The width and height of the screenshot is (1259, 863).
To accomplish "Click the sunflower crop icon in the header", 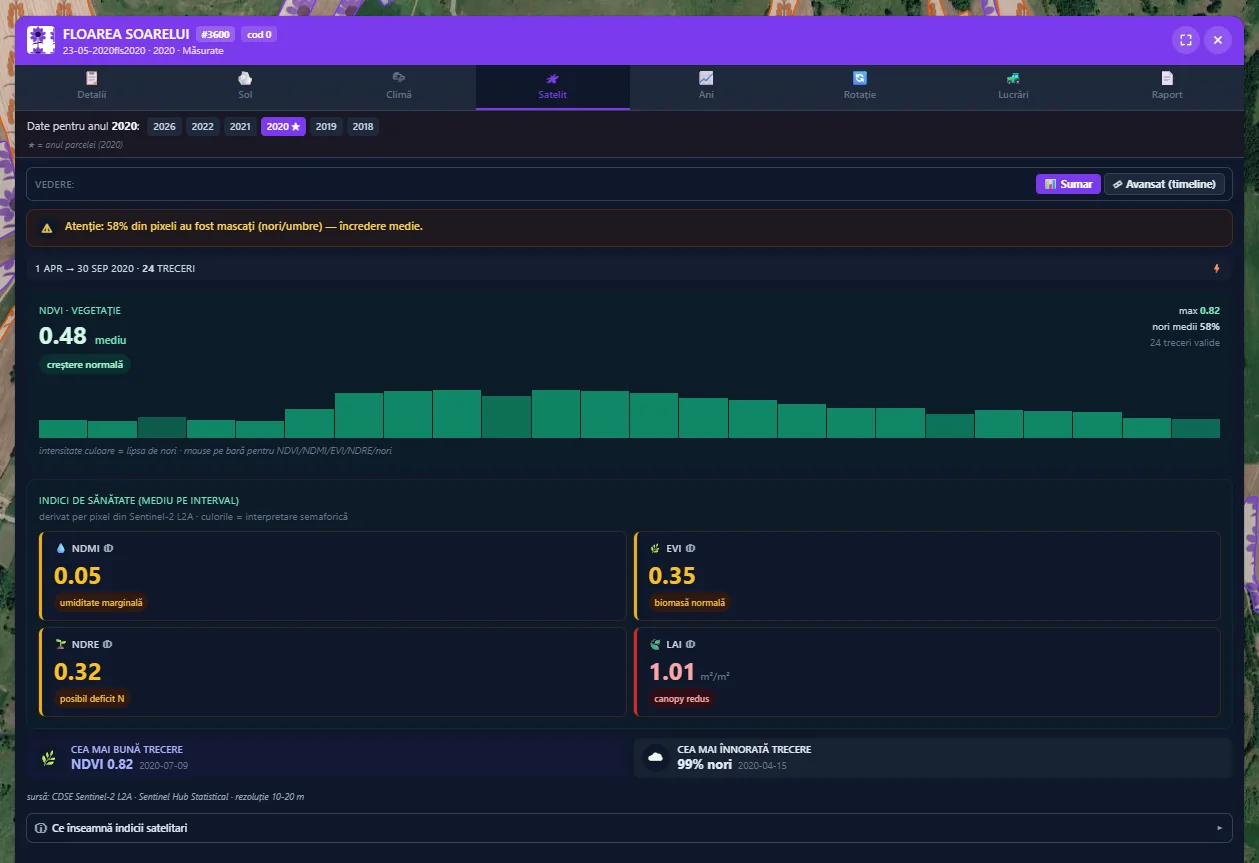I will pos(40,40).
